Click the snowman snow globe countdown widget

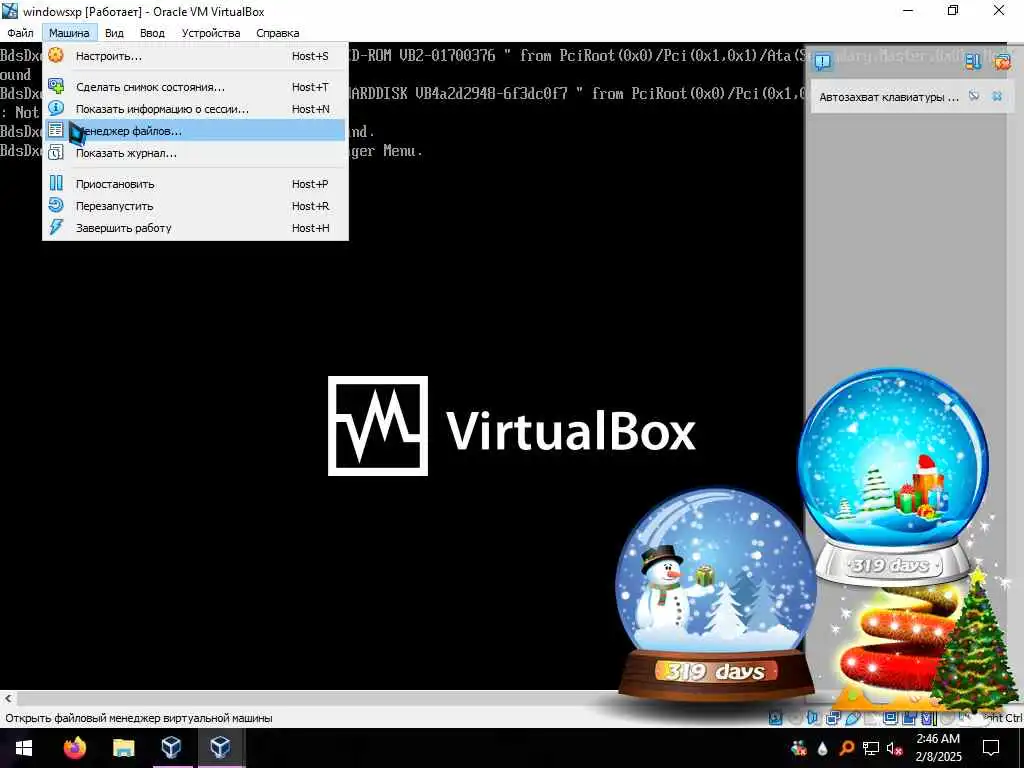716,593
